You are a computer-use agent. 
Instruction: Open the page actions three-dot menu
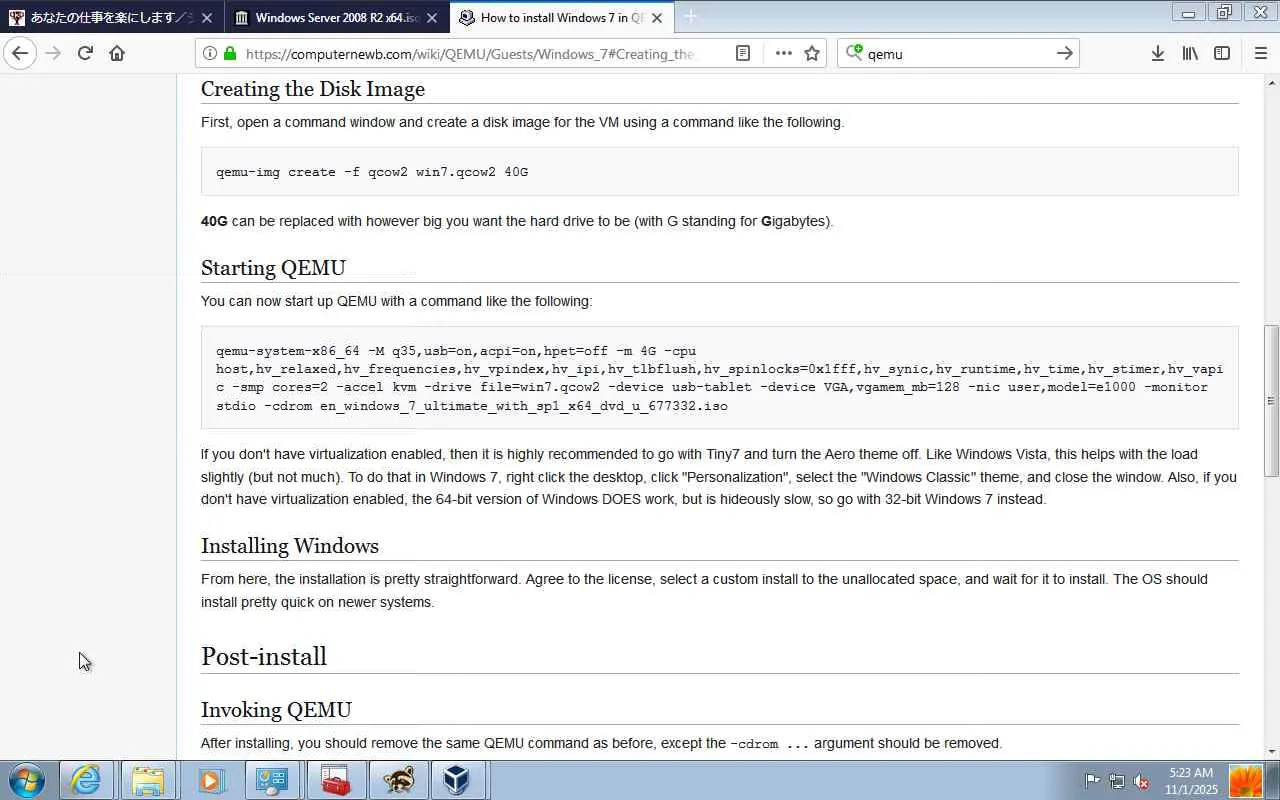(x=783, y=53)
